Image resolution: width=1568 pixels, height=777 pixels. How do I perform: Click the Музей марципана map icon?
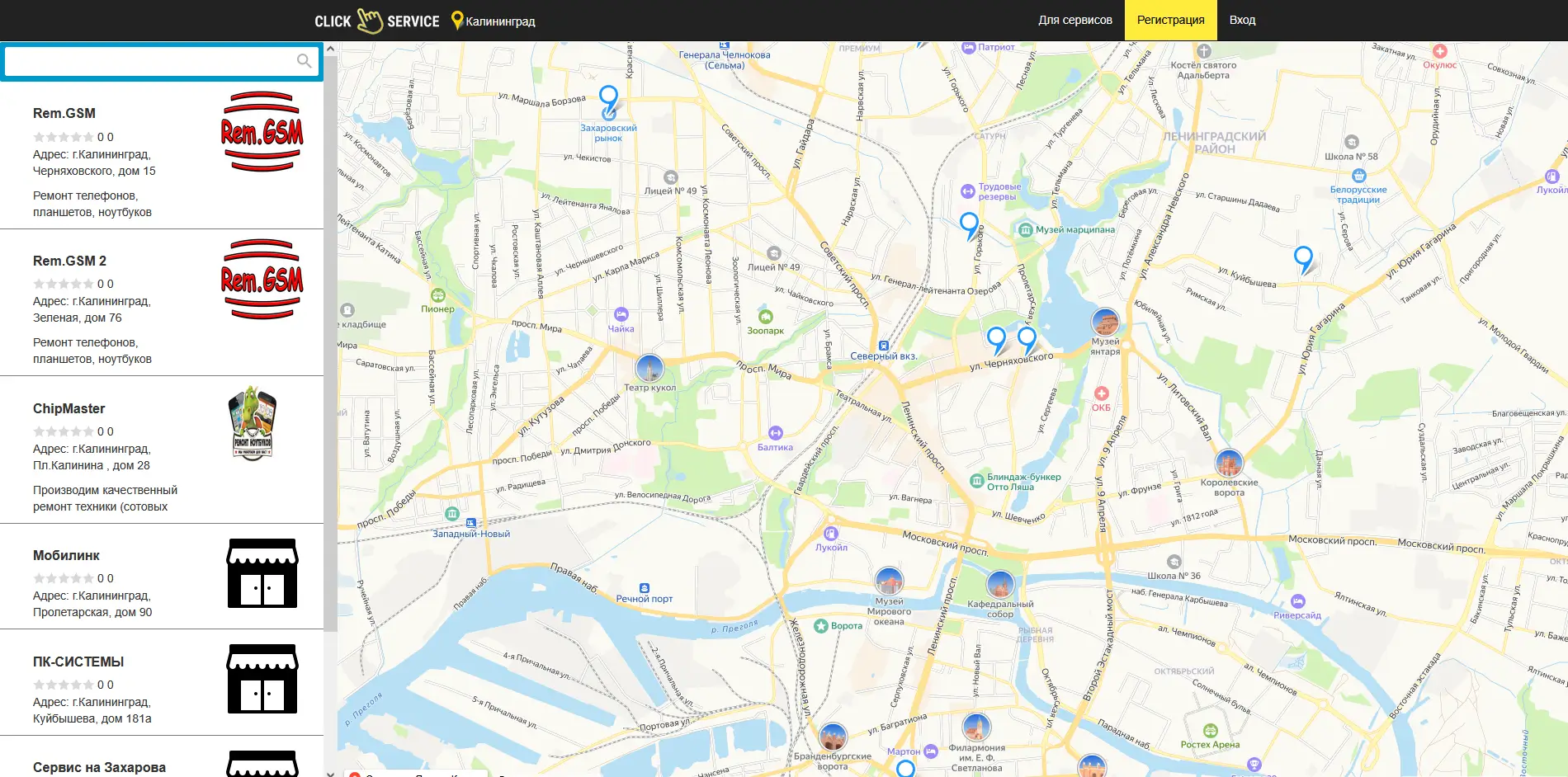1025,229
